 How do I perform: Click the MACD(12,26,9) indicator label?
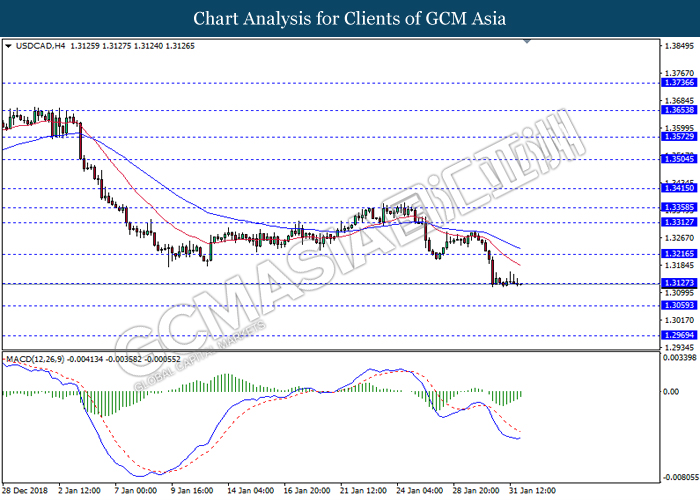[x=35, y=359]
